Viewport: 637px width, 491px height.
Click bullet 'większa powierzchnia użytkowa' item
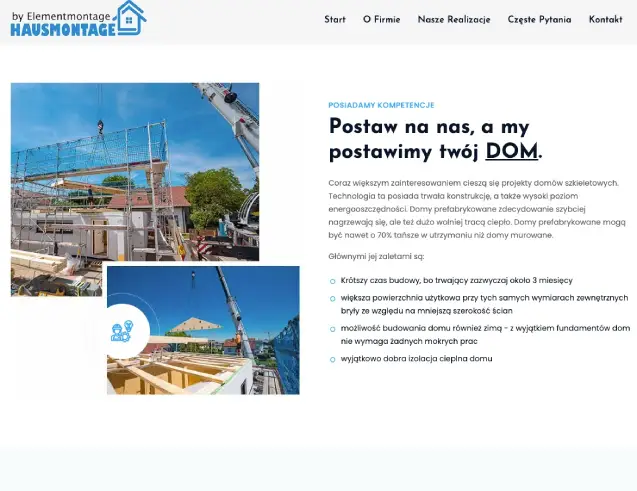coord(484,304)
